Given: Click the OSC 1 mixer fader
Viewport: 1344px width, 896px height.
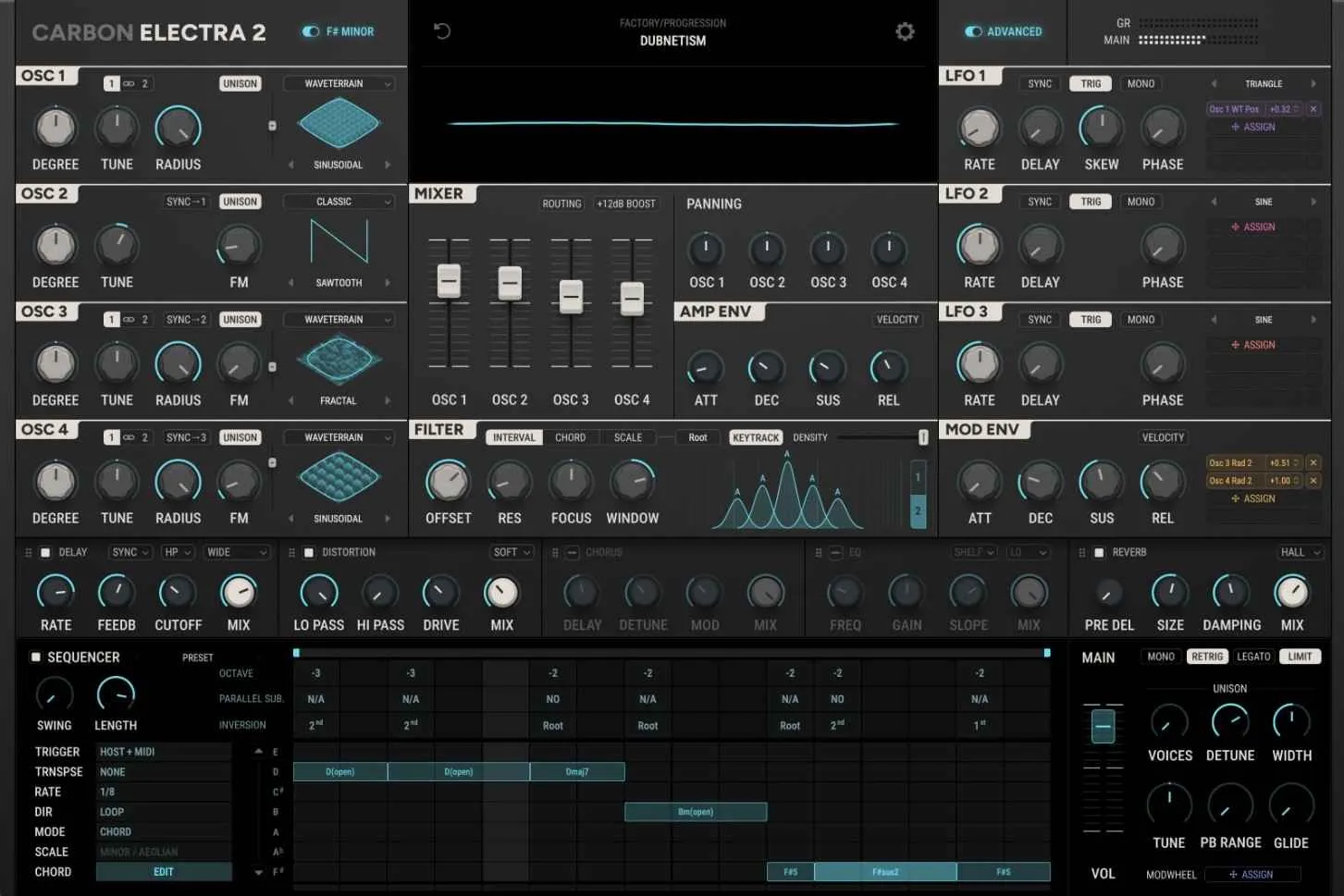Looking at the screenshot, I should [449, 281].
